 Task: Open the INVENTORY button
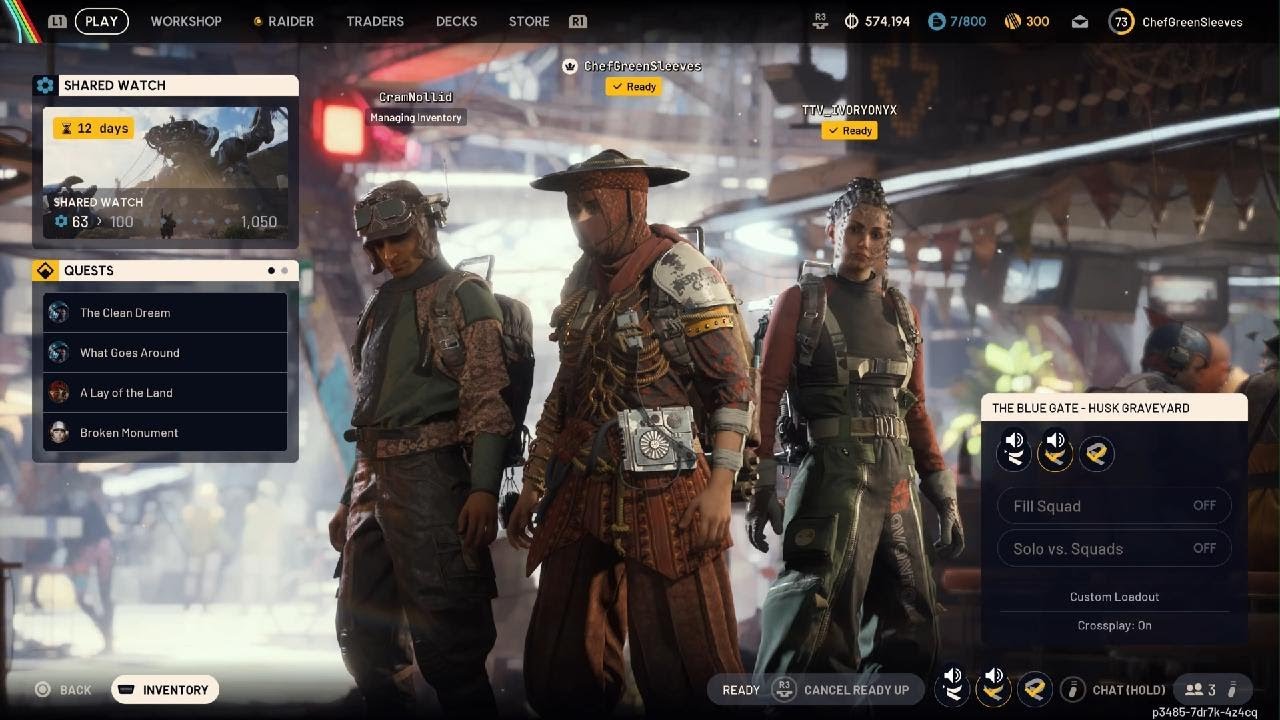pos(165,690)
